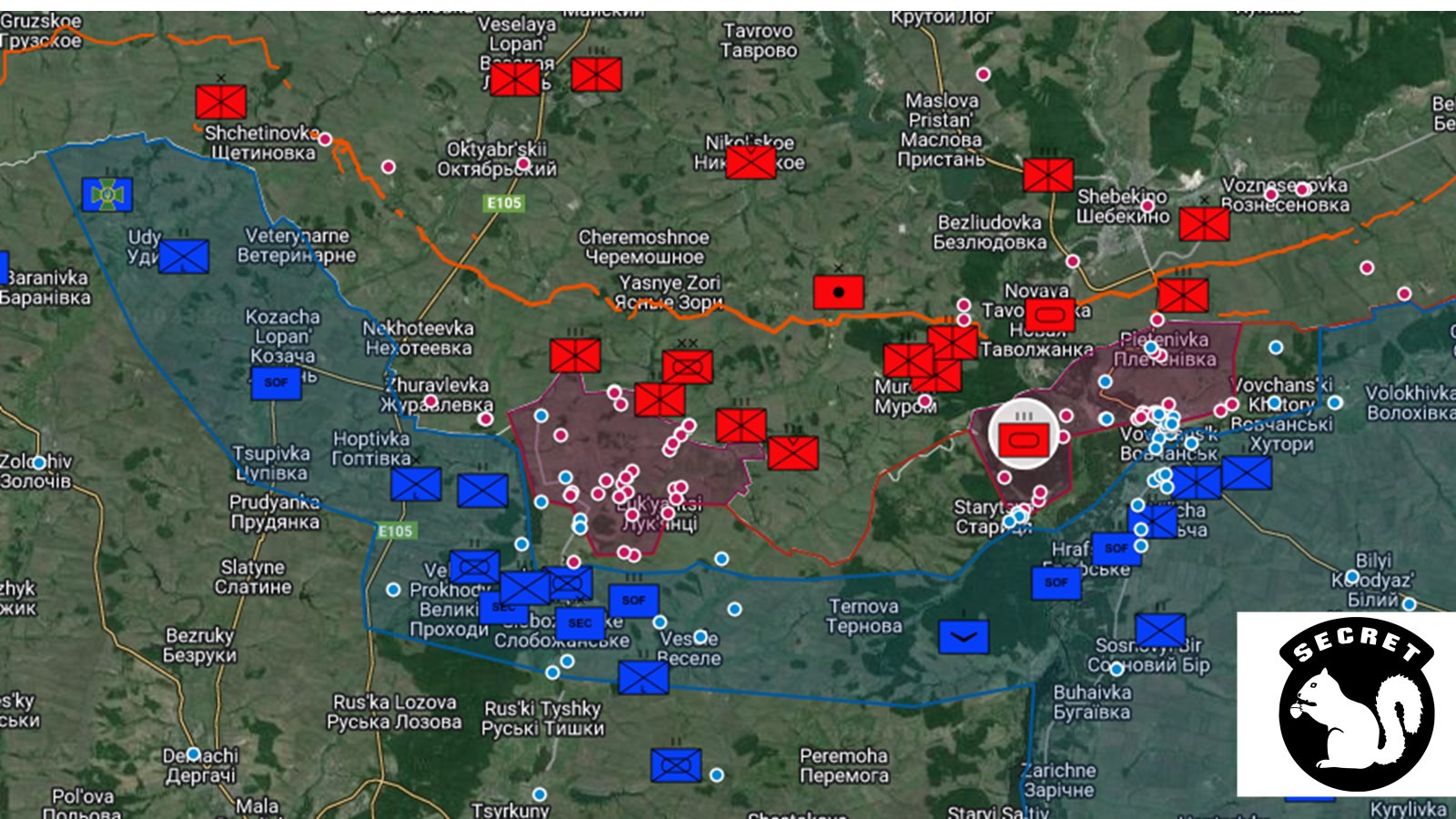Click the Yasnye Zori label

pyautogui.click(x=670, y=292)
